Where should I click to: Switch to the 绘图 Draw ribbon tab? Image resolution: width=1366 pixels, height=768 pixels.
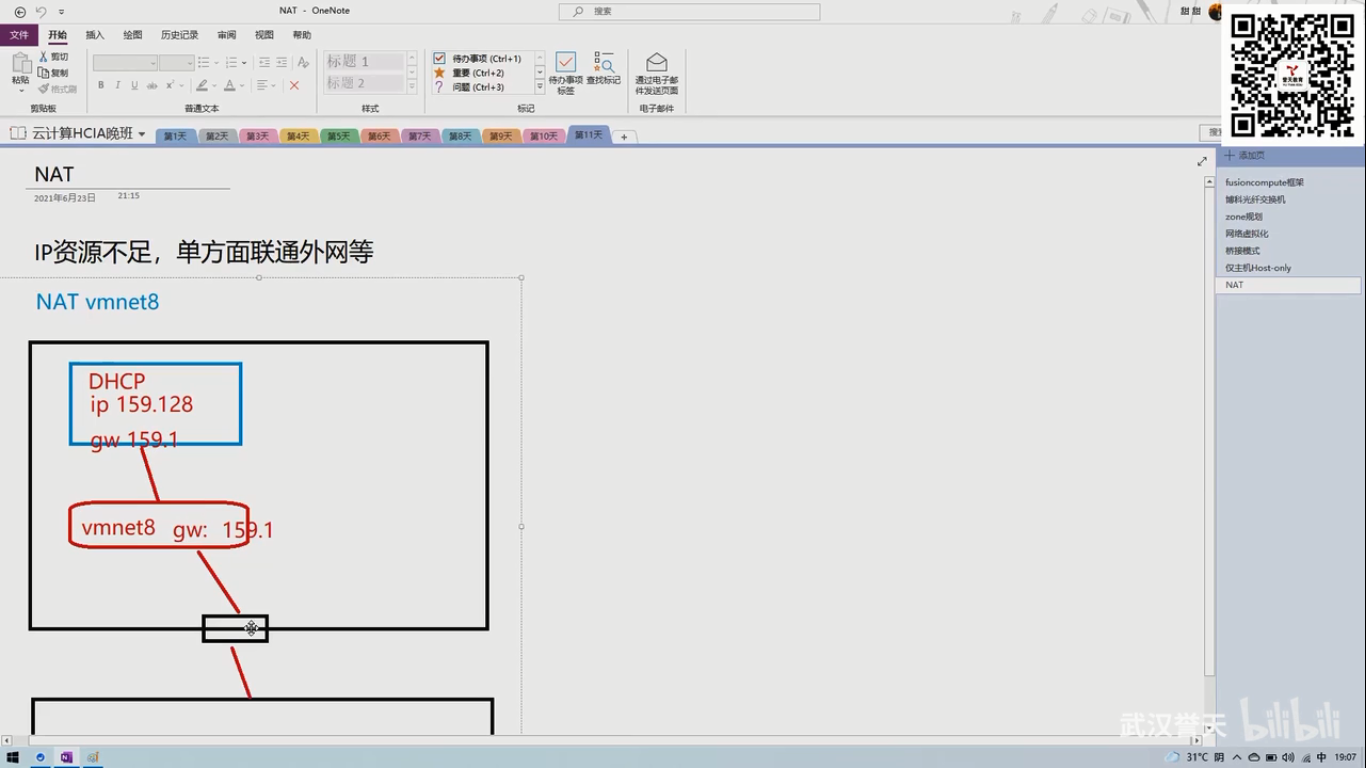coord(133,35)
